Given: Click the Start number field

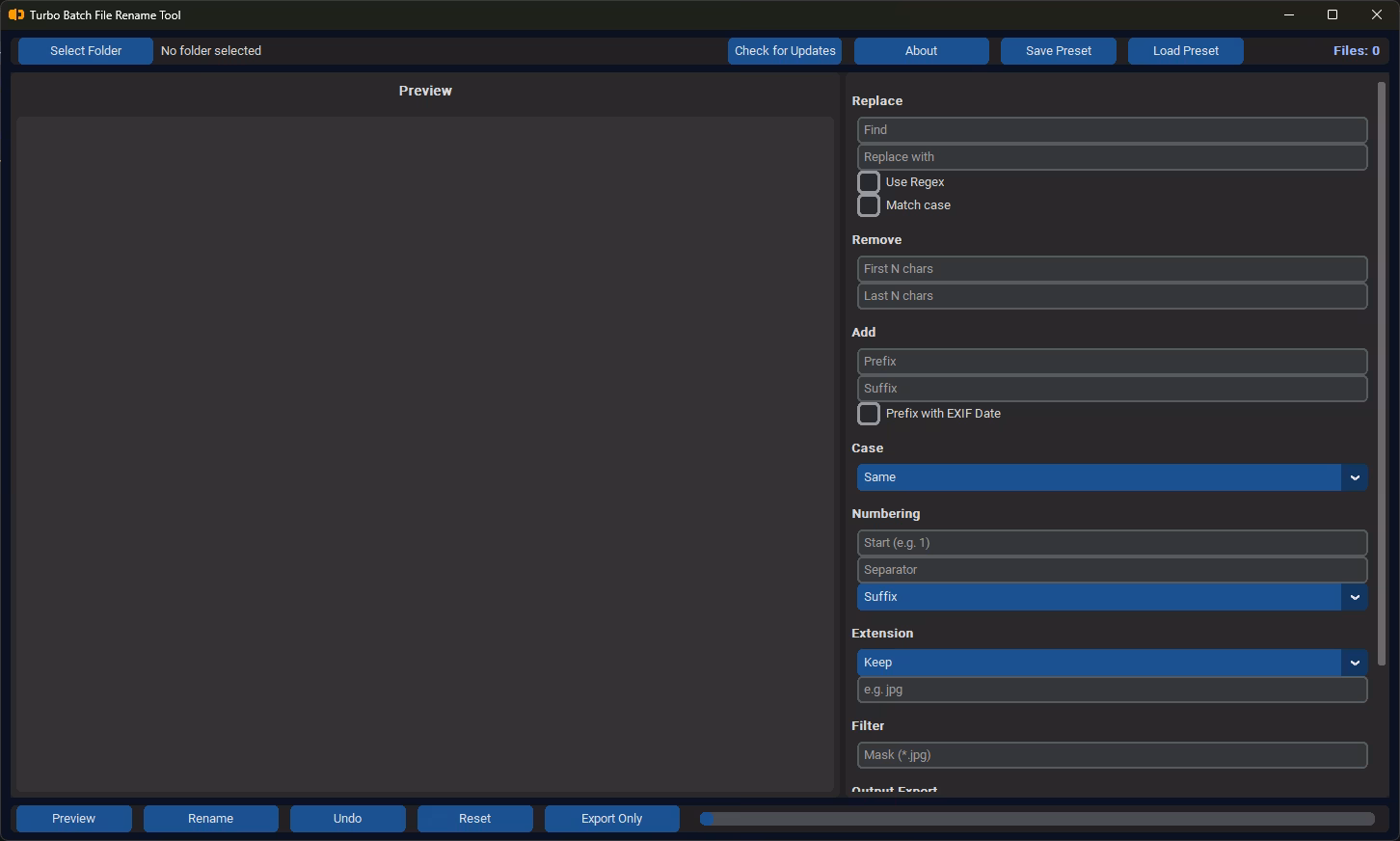Looking at the screenshot, I should 1113,543.
